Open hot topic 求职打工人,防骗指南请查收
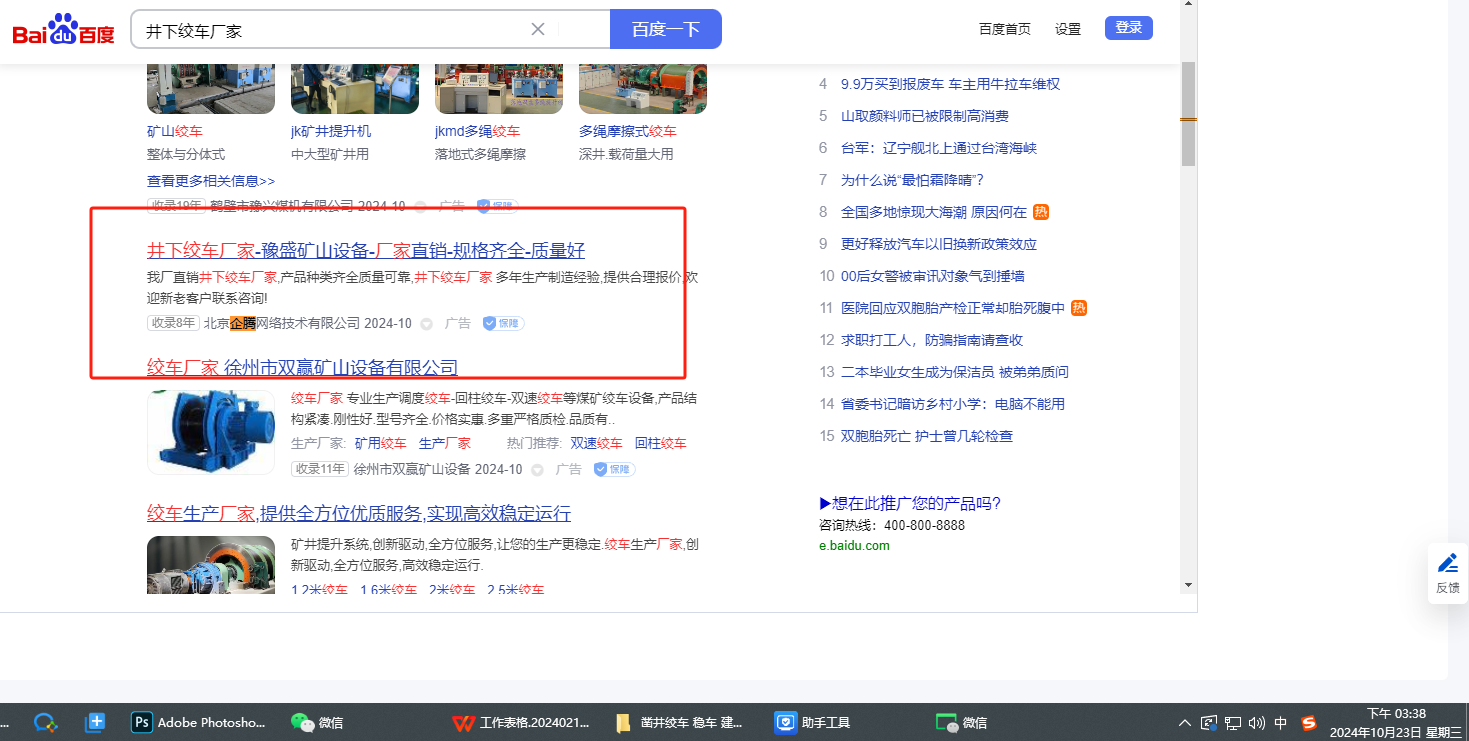This screenshot has height=741, width=1469. (x=932, y=340)
